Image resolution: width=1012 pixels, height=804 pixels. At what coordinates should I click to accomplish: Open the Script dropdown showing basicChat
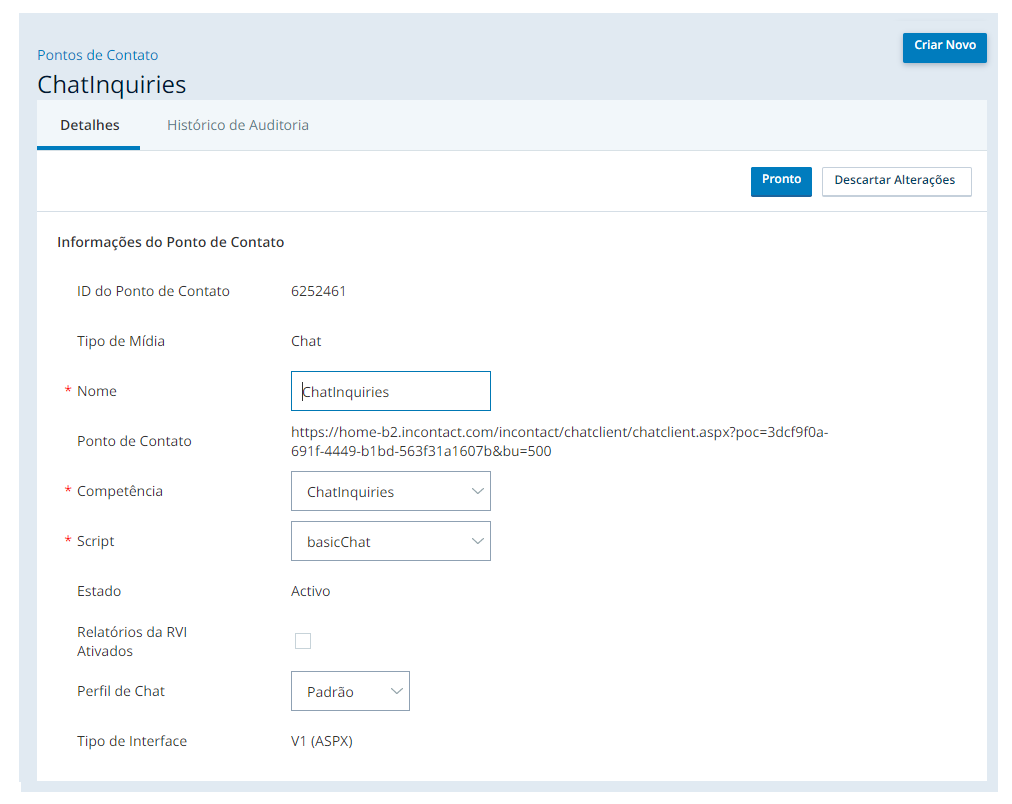point(390,541)
